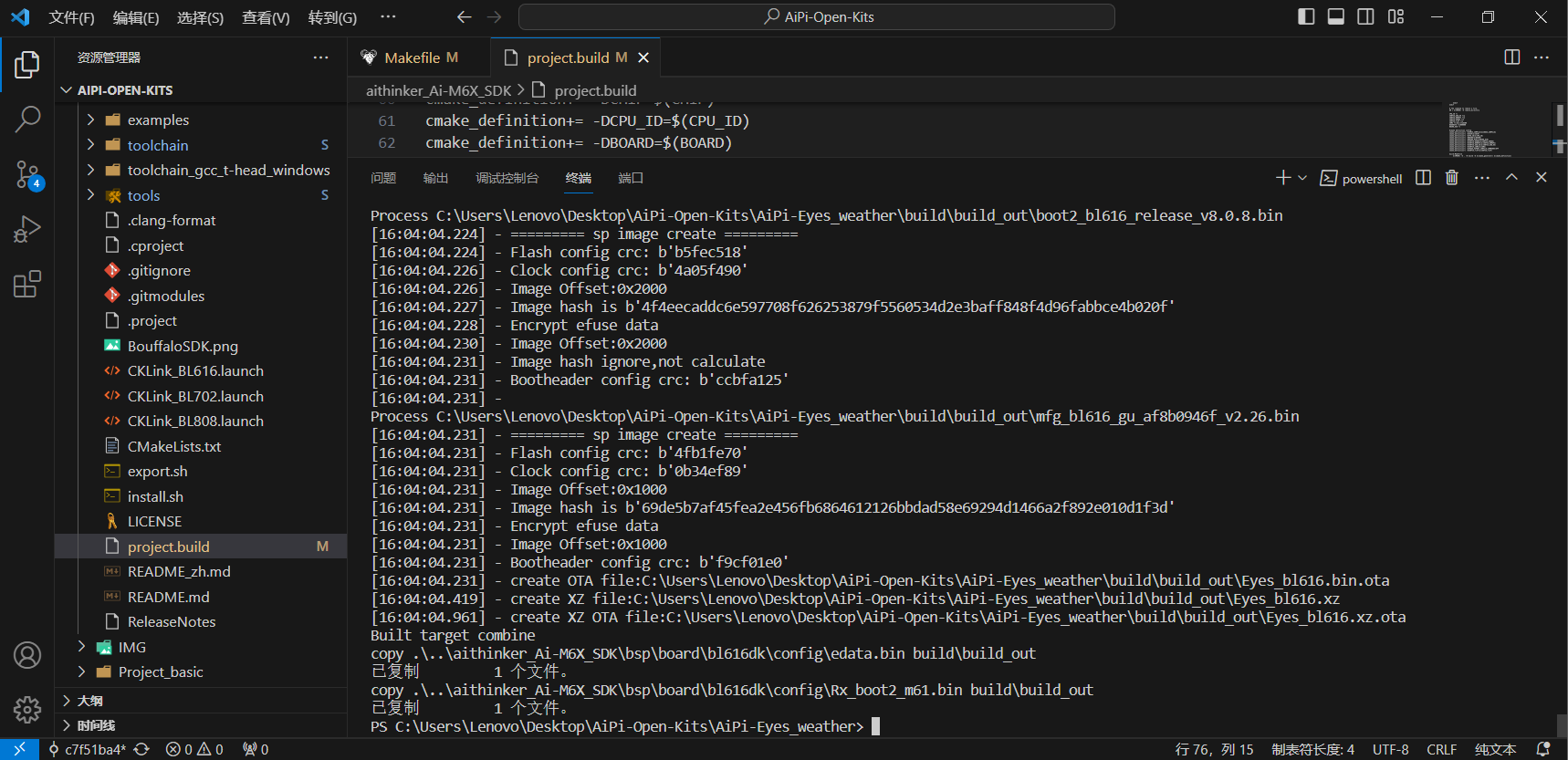Split the terminal pane
Viewport: 1568px width, 760px height.
[x=1423, y=178]
